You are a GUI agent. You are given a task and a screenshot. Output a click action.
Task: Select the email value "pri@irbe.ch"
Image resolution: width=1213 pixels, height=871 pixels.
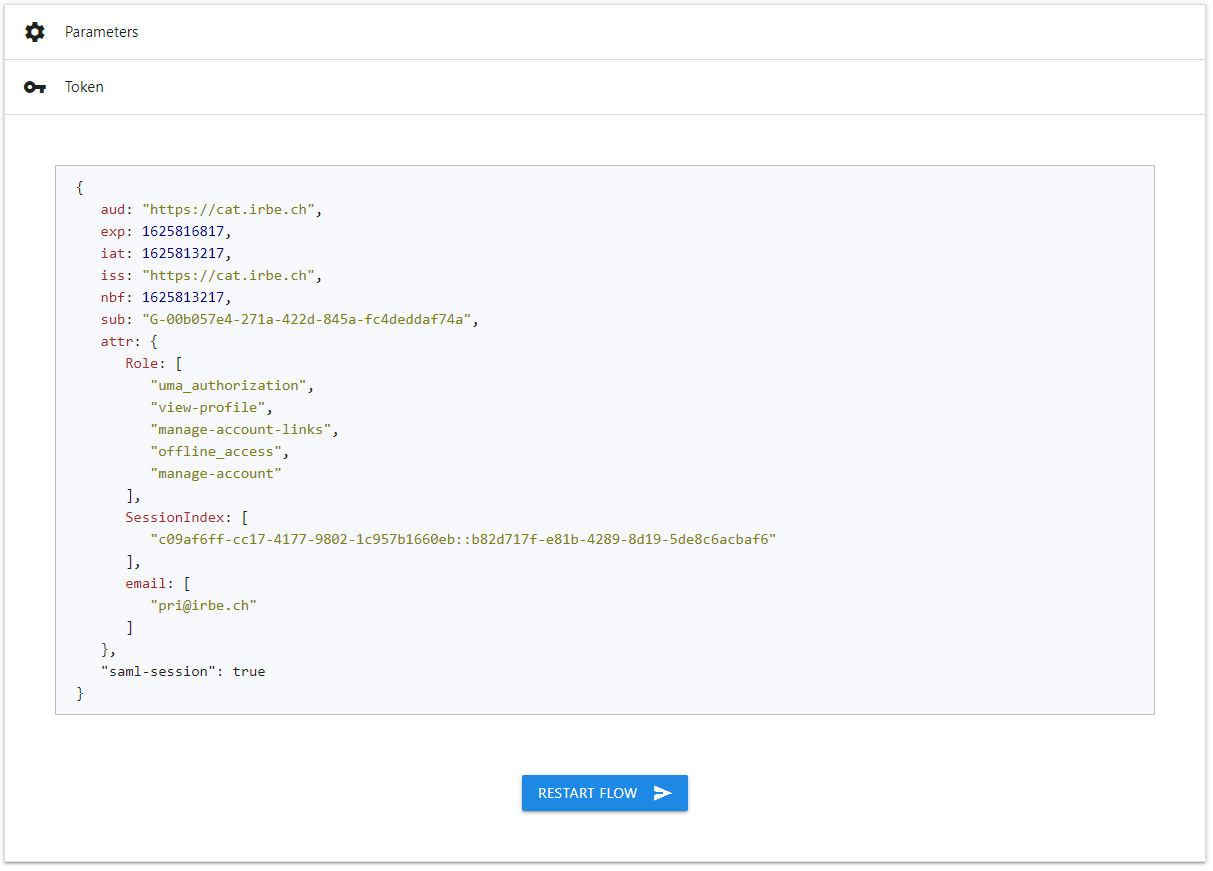coord(204,606)
